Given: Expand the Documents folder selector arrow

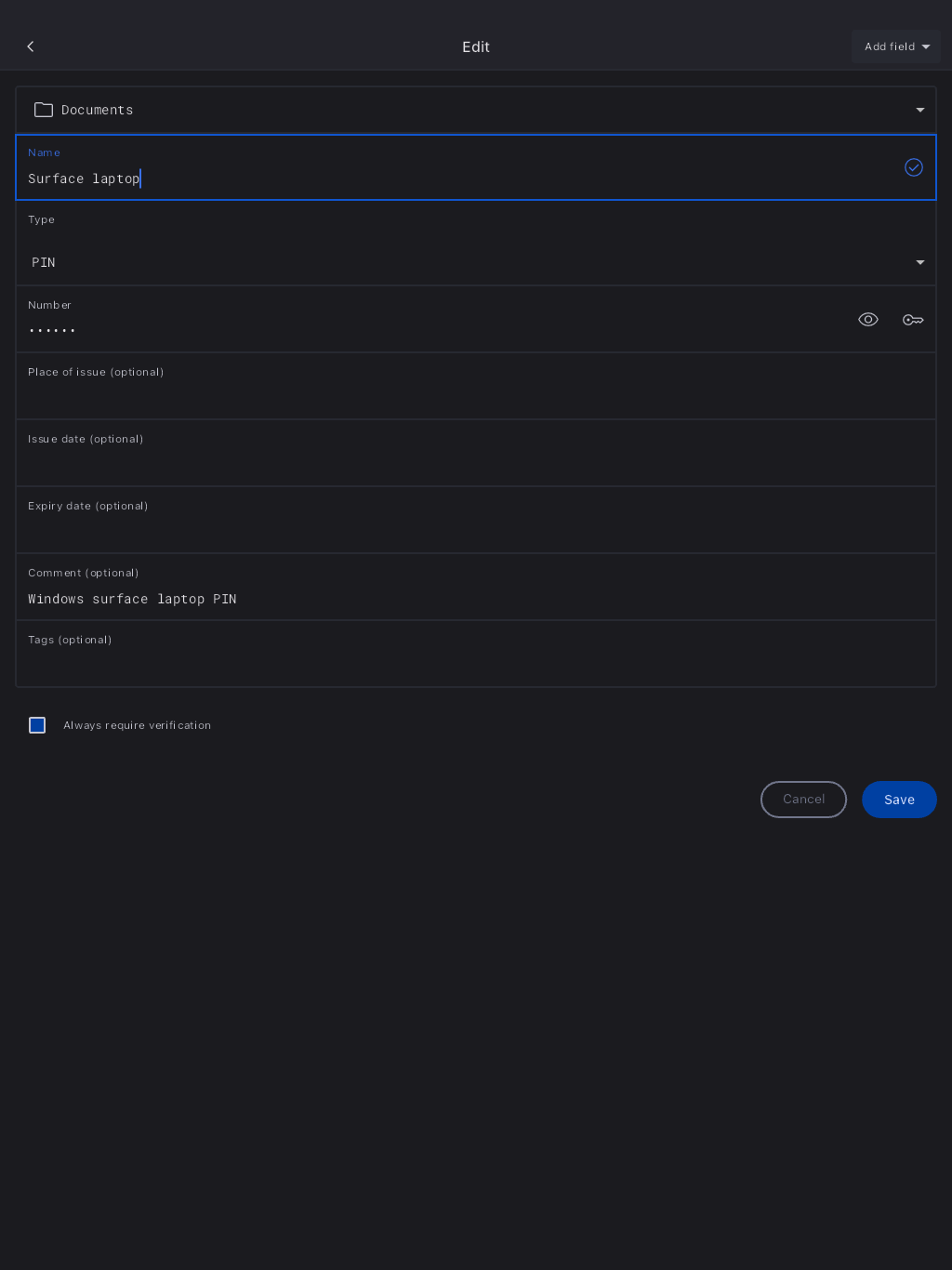Looking at the screenshot, I should point(920,110).
